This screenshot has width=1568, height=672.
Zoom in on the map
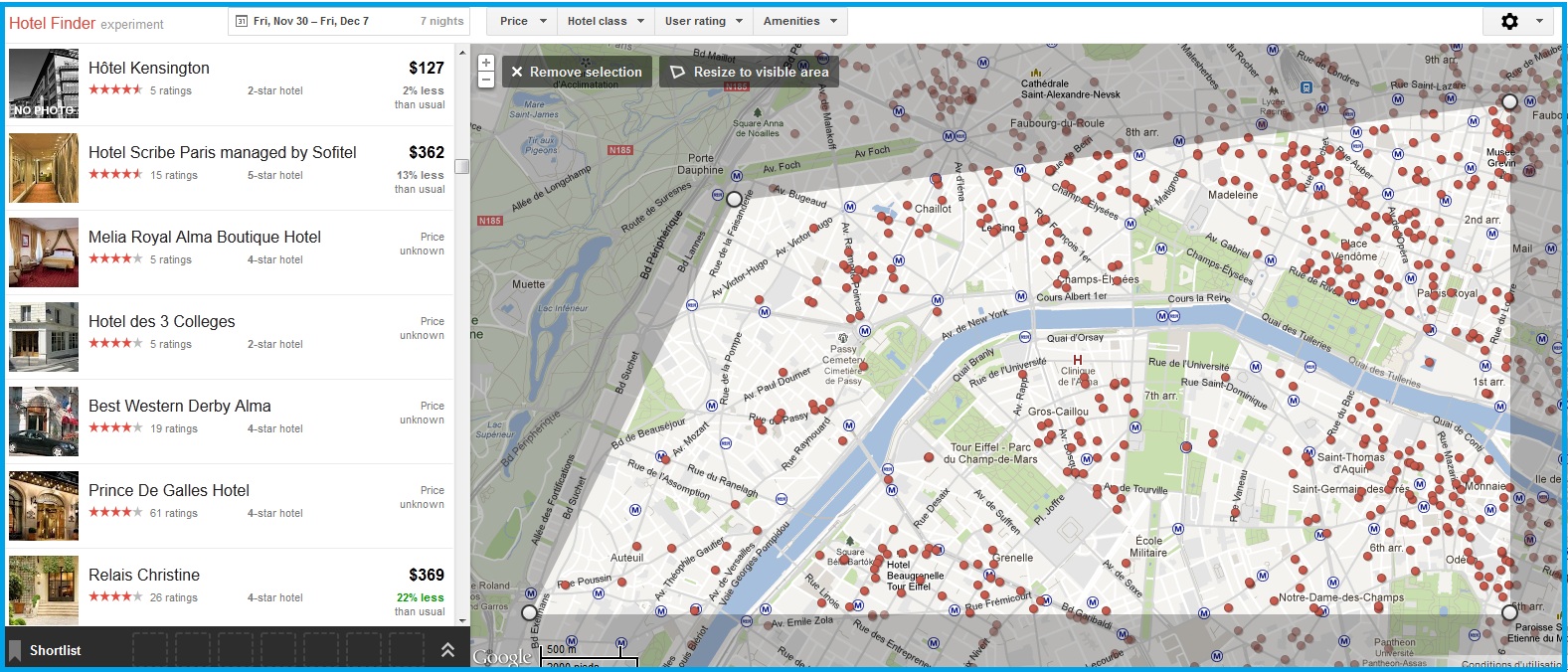click(x=486, y=63)
